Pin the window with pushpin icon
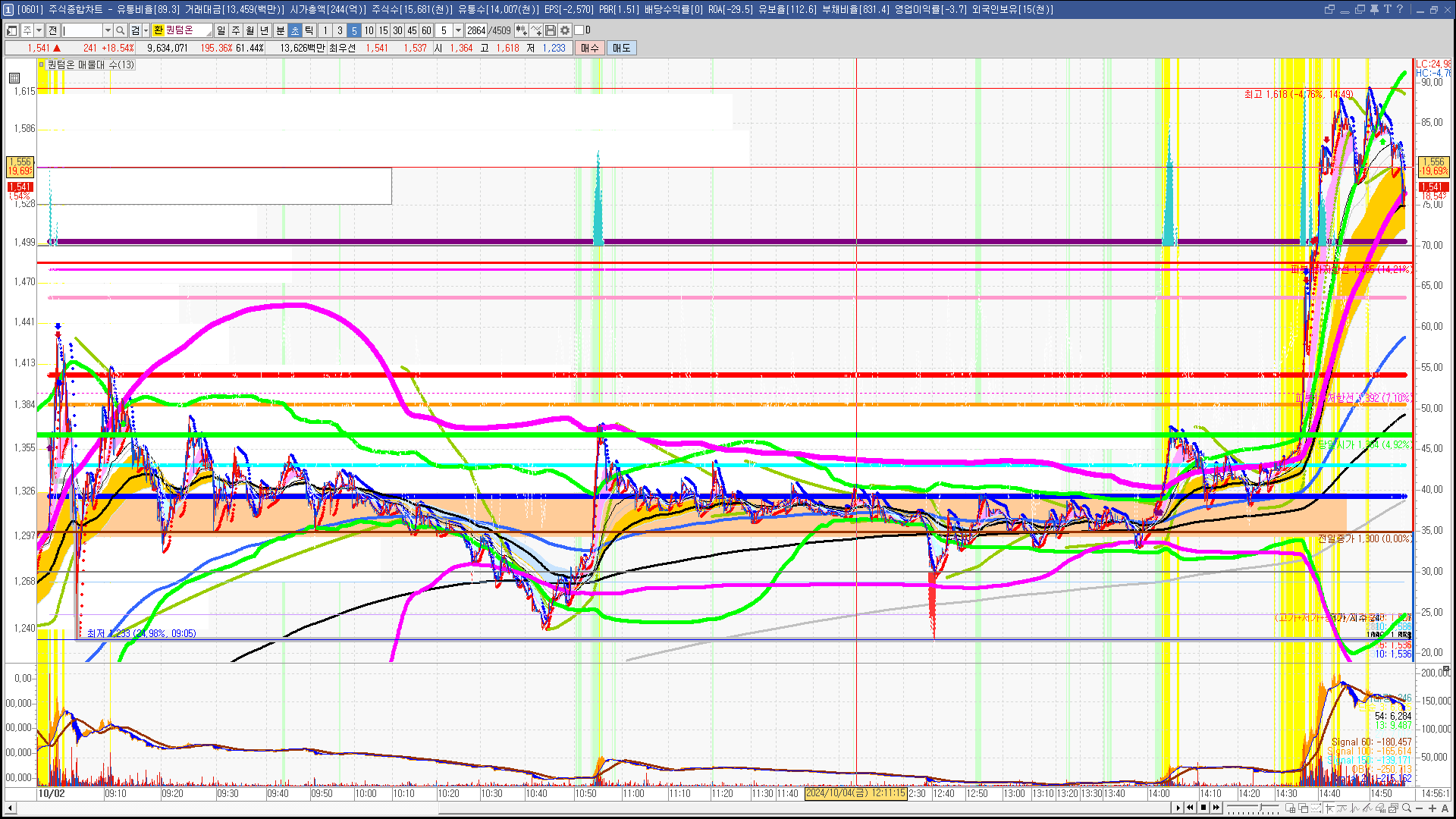 point(1373,9)
